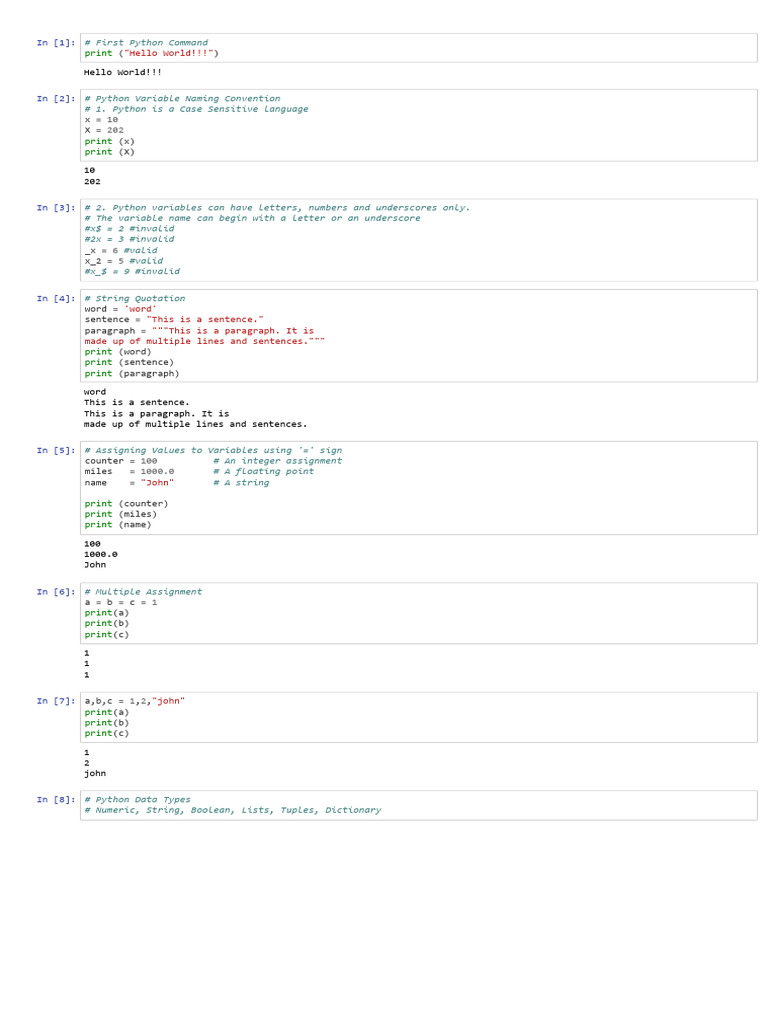Click the '# A string' comment
The image size is (768, 1024).
[x=241, y=483]
